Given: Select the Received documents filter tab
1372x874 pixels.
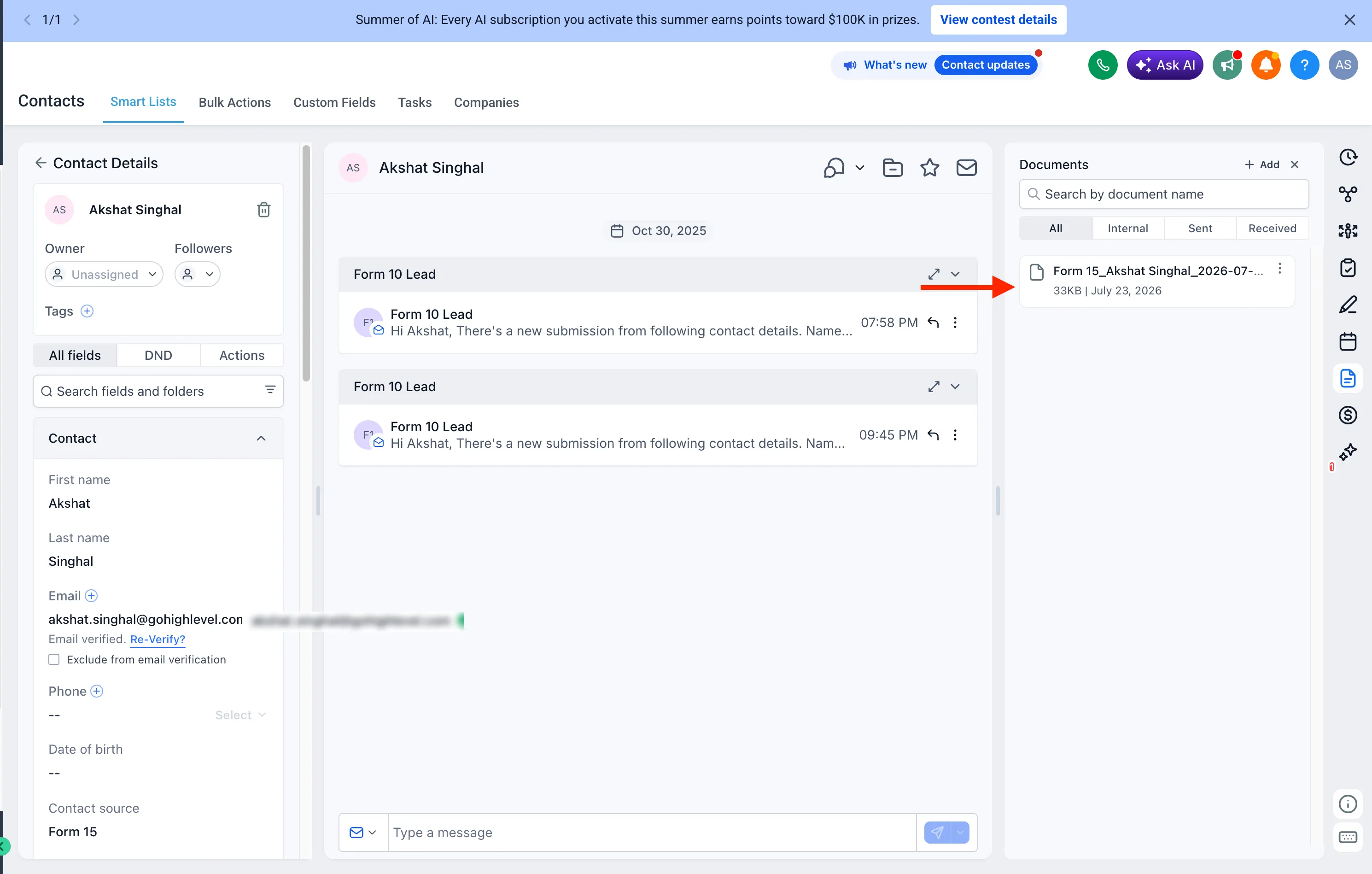Looking at the screenshot, I should coord(1272,228).
